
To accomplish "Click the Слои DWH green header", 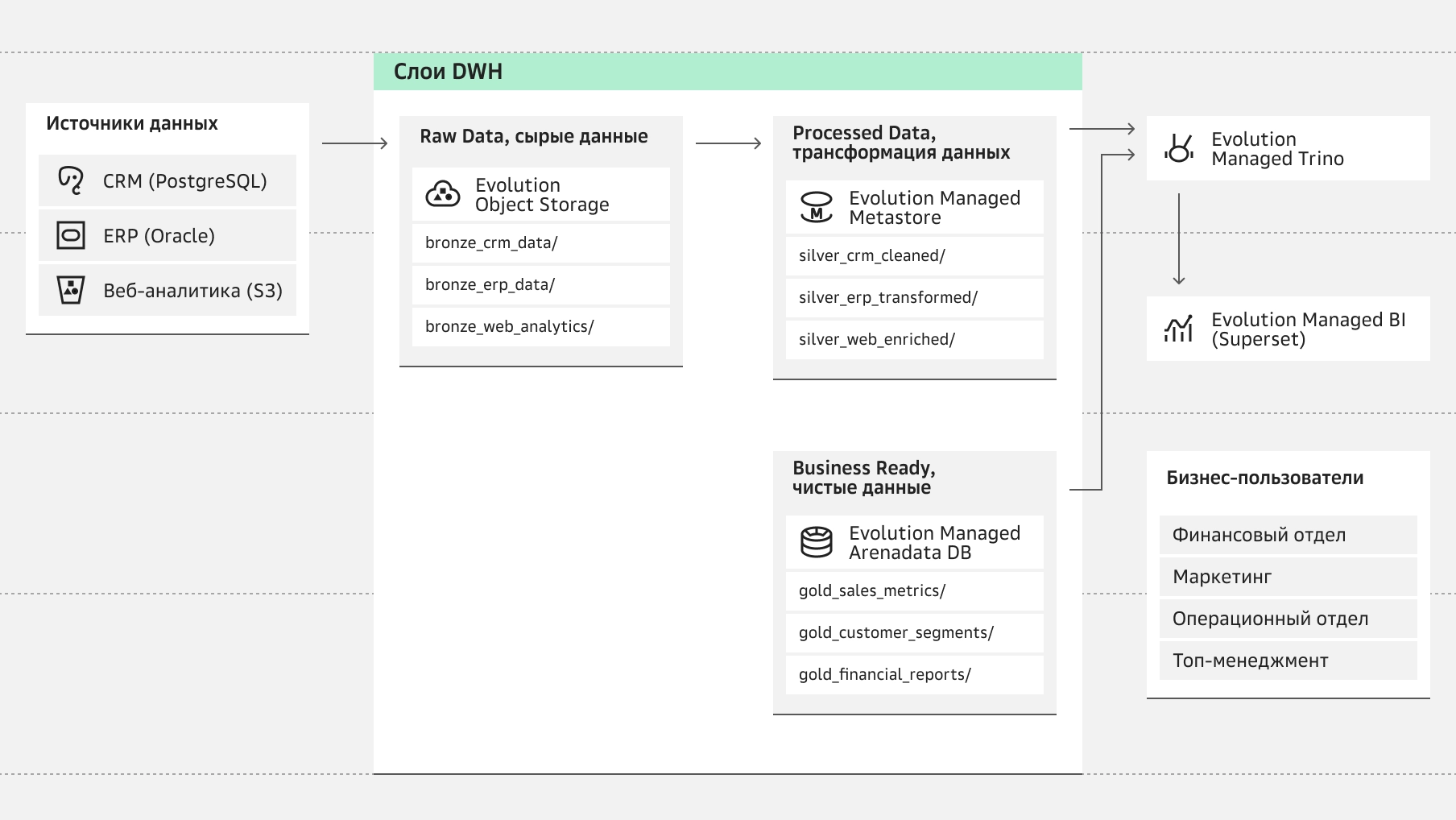I will pos(727,72).
